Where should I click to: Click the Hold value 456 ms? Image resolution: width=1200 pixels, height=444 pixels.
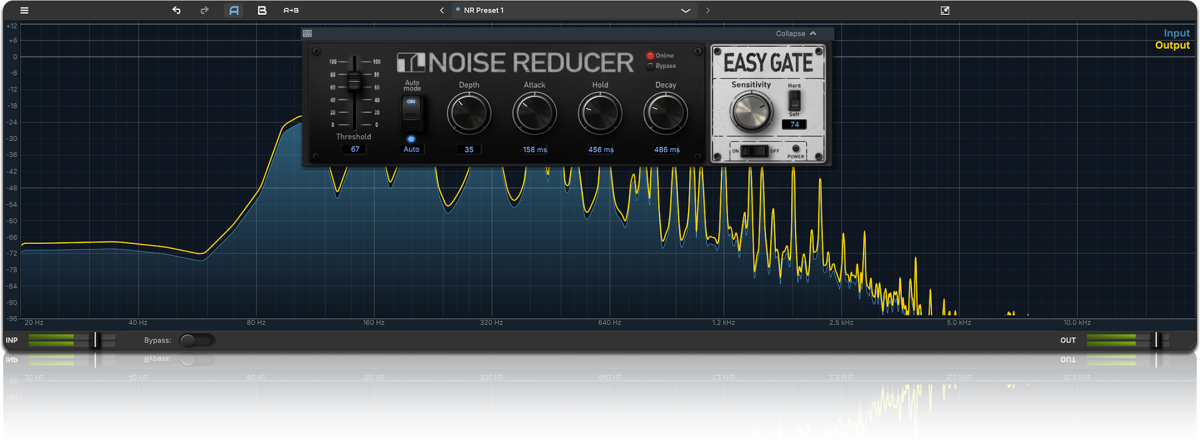(600, 149)
